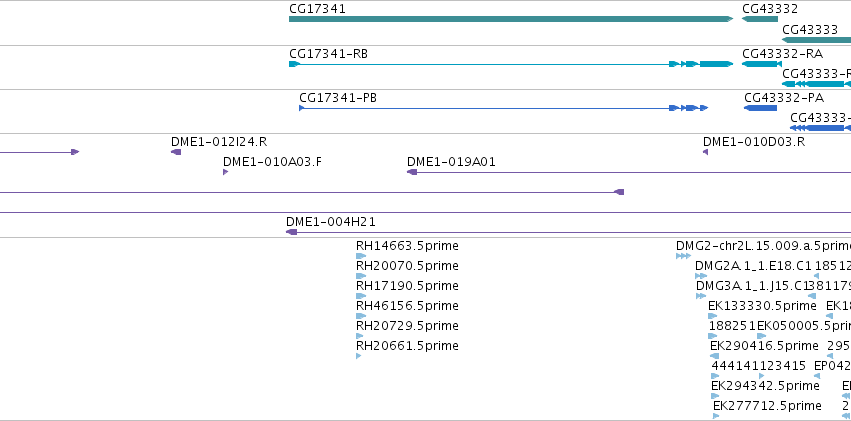The image size is (851, 421).
Task: Select the CG17341-PB protein feature
Action: coord(504,108)
